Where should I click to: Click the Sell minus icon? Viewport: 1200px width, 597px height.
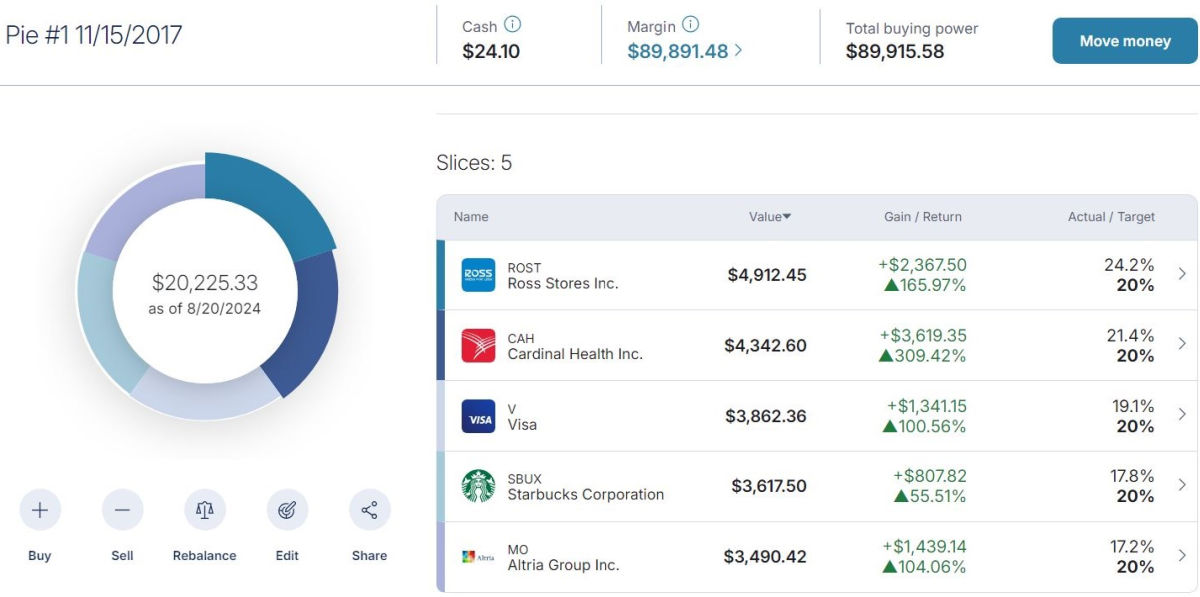pyautogui.click(x=122, y=510)
